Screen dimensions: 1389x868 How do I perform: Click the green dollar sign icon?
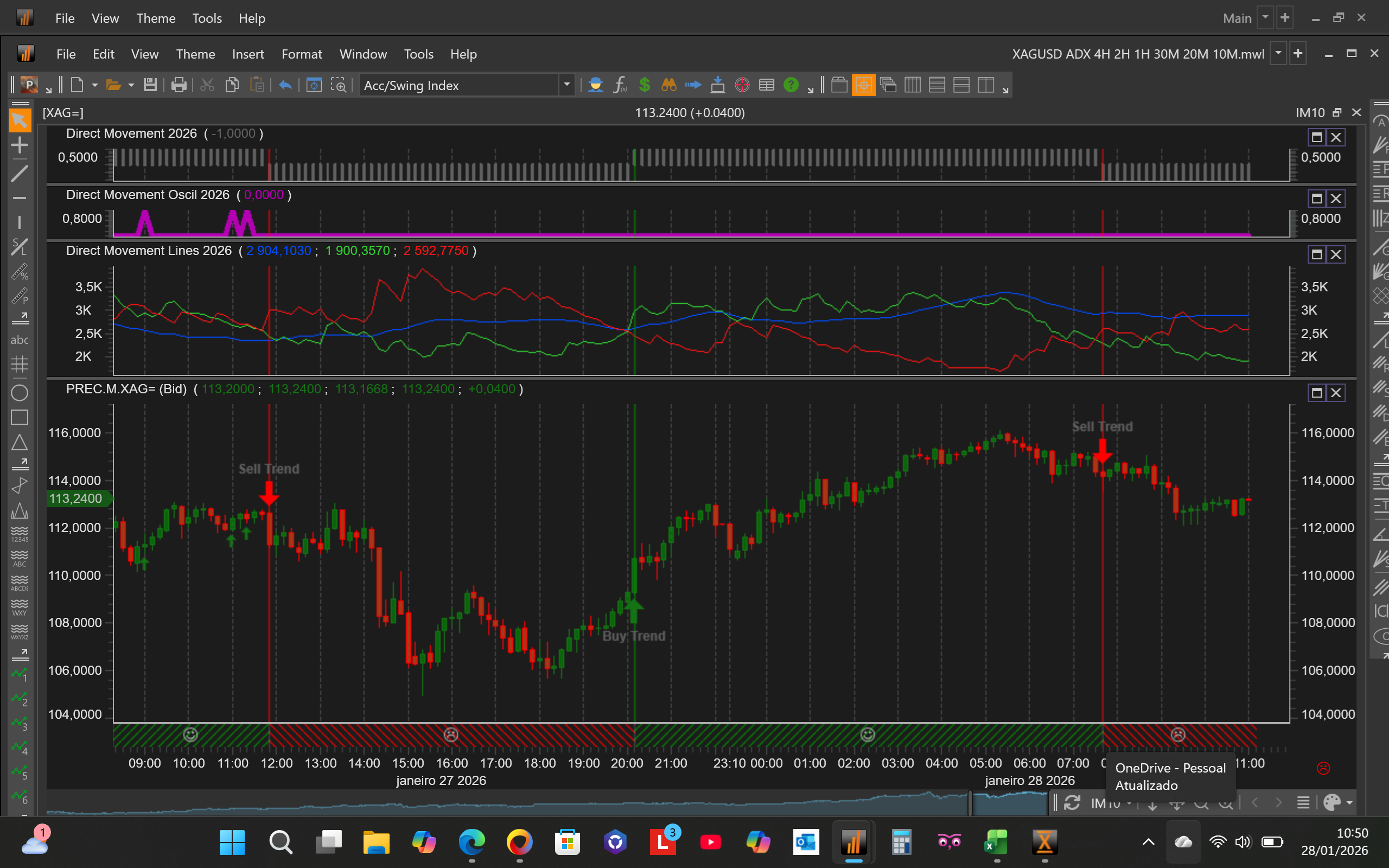tap(645, 86)
